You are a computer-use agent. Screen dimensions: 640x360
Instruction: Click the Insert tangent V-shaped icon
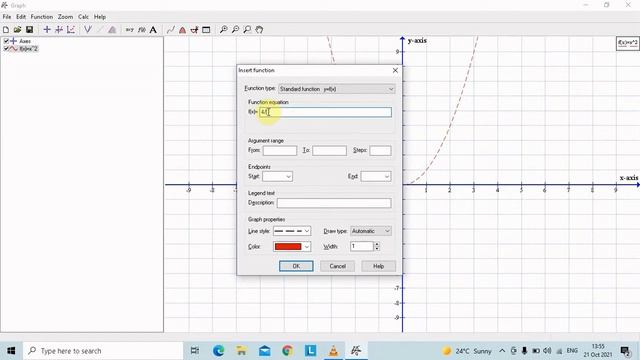pyautogui.click(x=88, y=30)
